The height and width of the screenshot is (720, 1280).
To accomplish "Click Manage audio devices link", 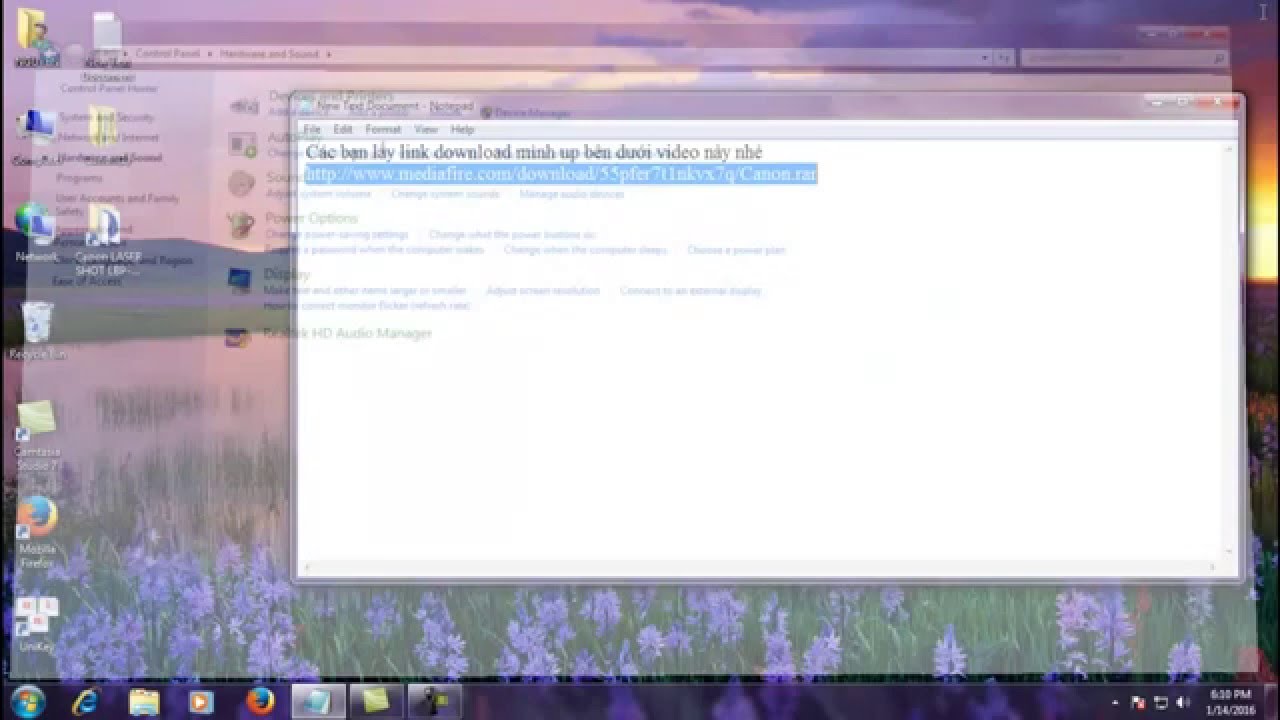I will point(571,194).
